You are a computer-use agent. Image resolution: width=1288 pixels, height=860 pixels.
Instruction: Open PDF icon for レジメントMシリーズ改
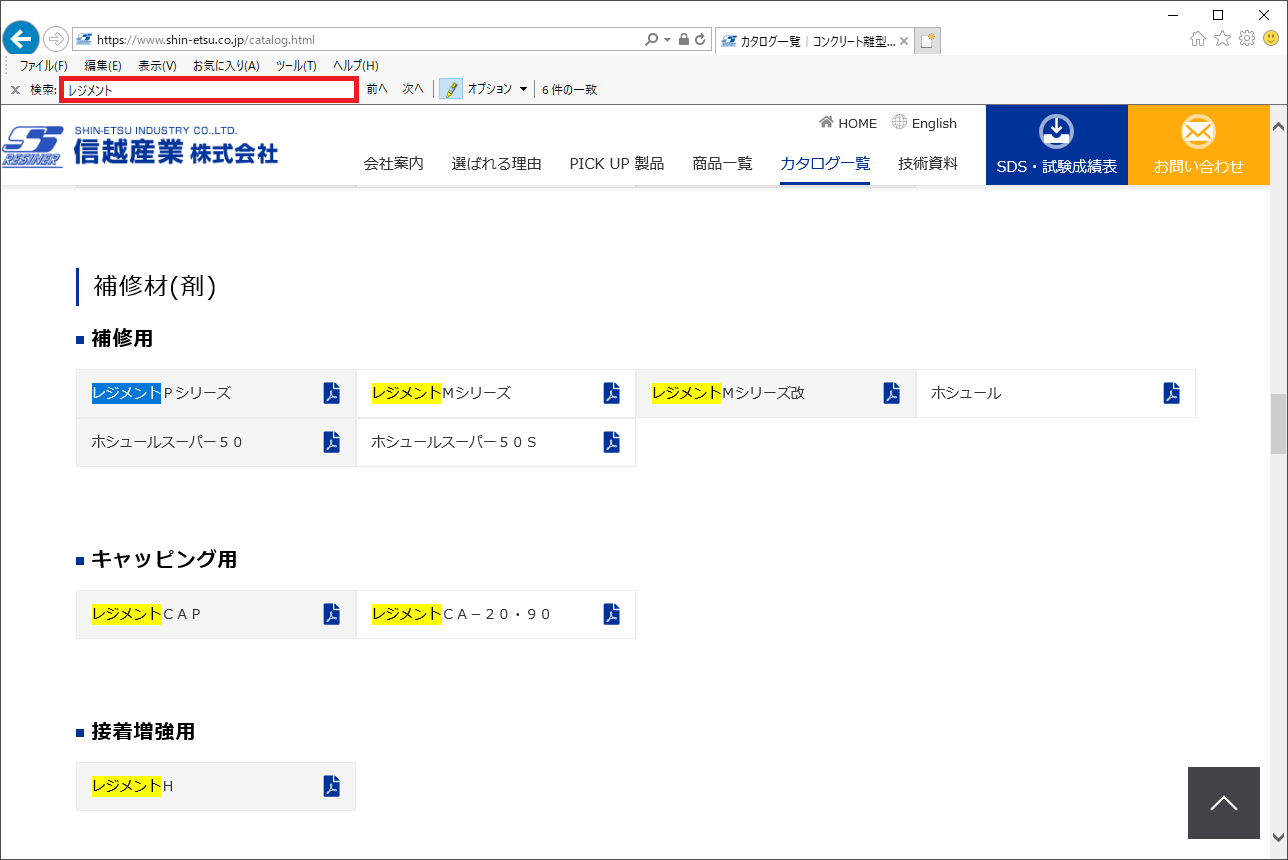pyautogui.click(x=892, y=393)
